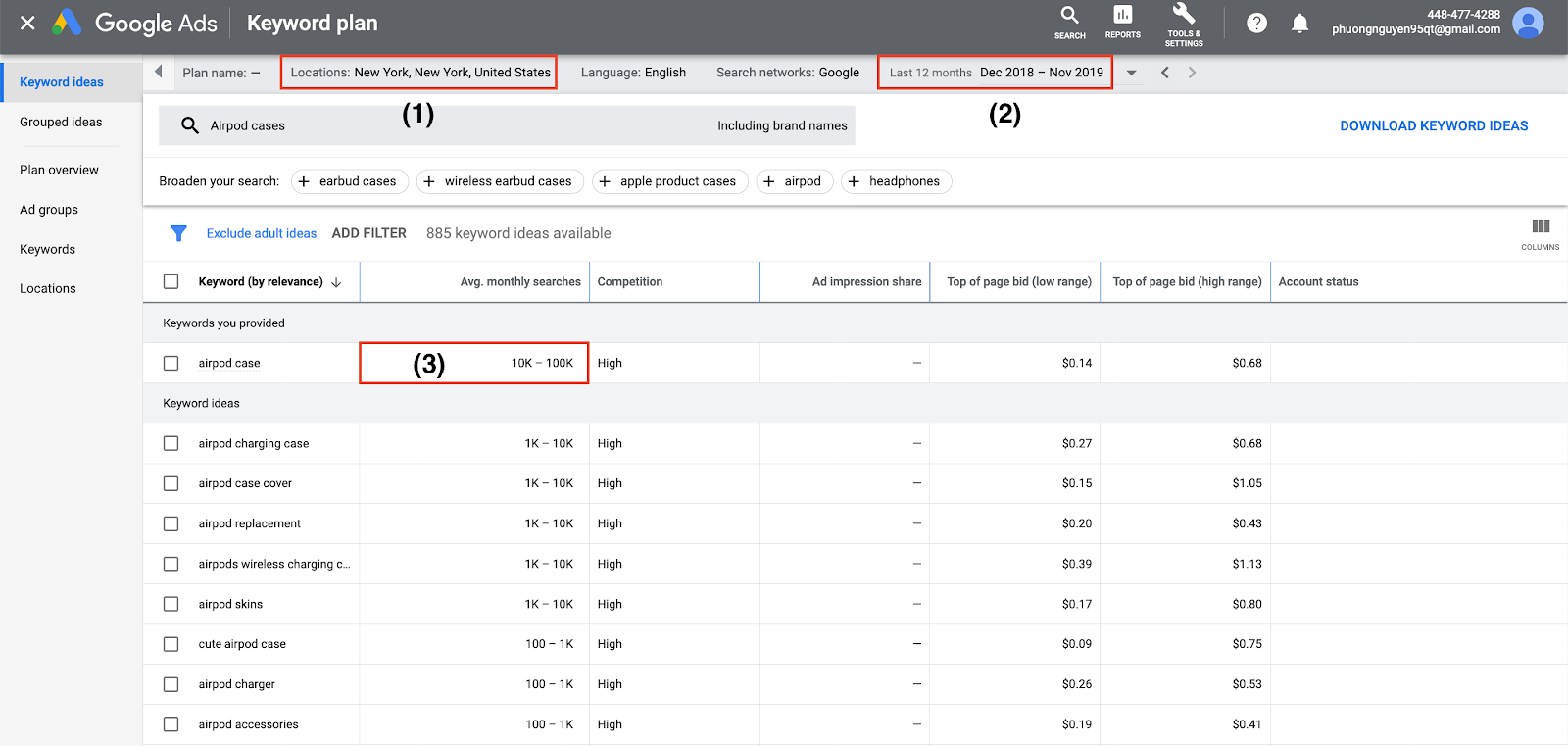Open the account avatar menu

coord(1528,23)
